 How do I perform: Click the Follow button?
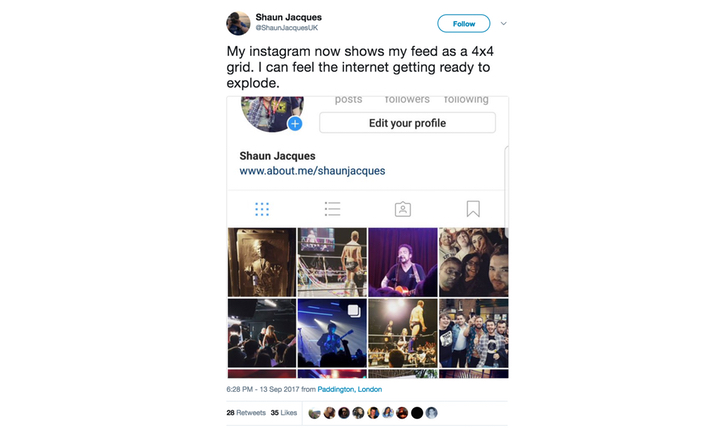[463, 24]
